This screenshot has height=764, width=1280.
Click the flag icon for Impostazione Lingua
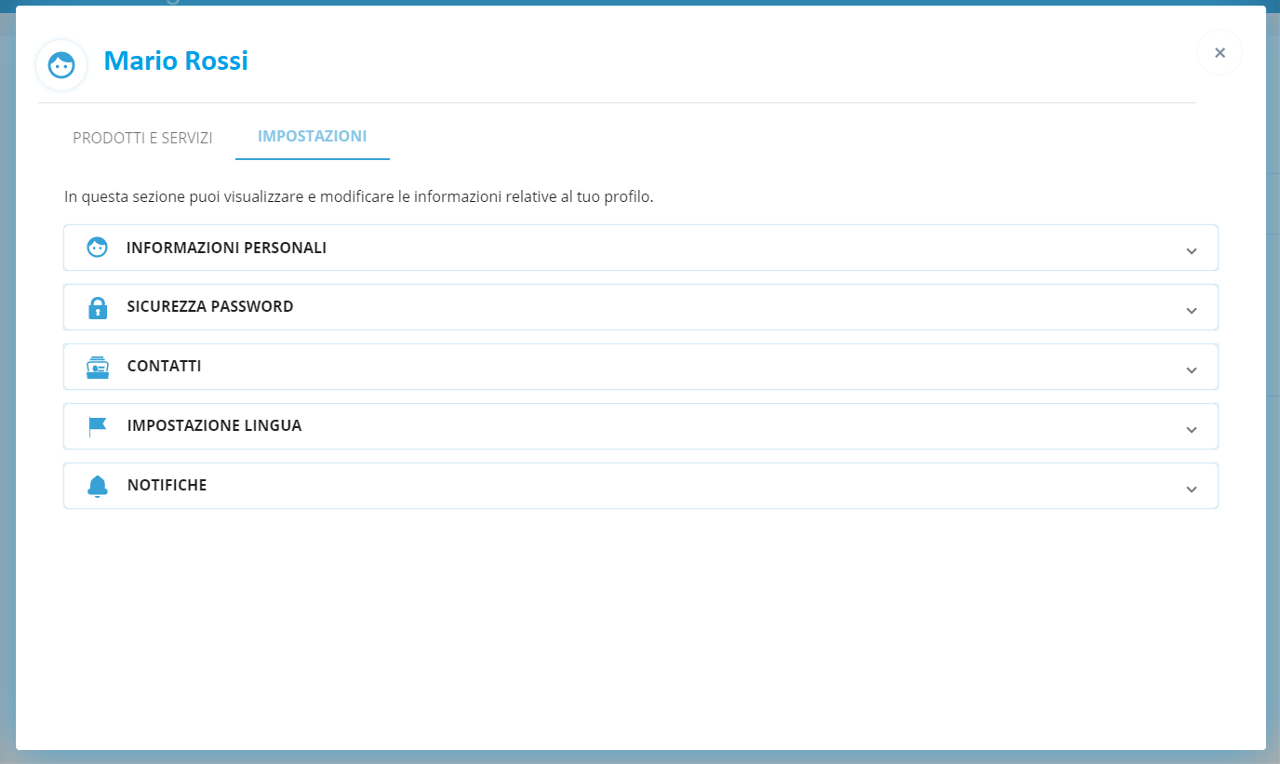97,427
